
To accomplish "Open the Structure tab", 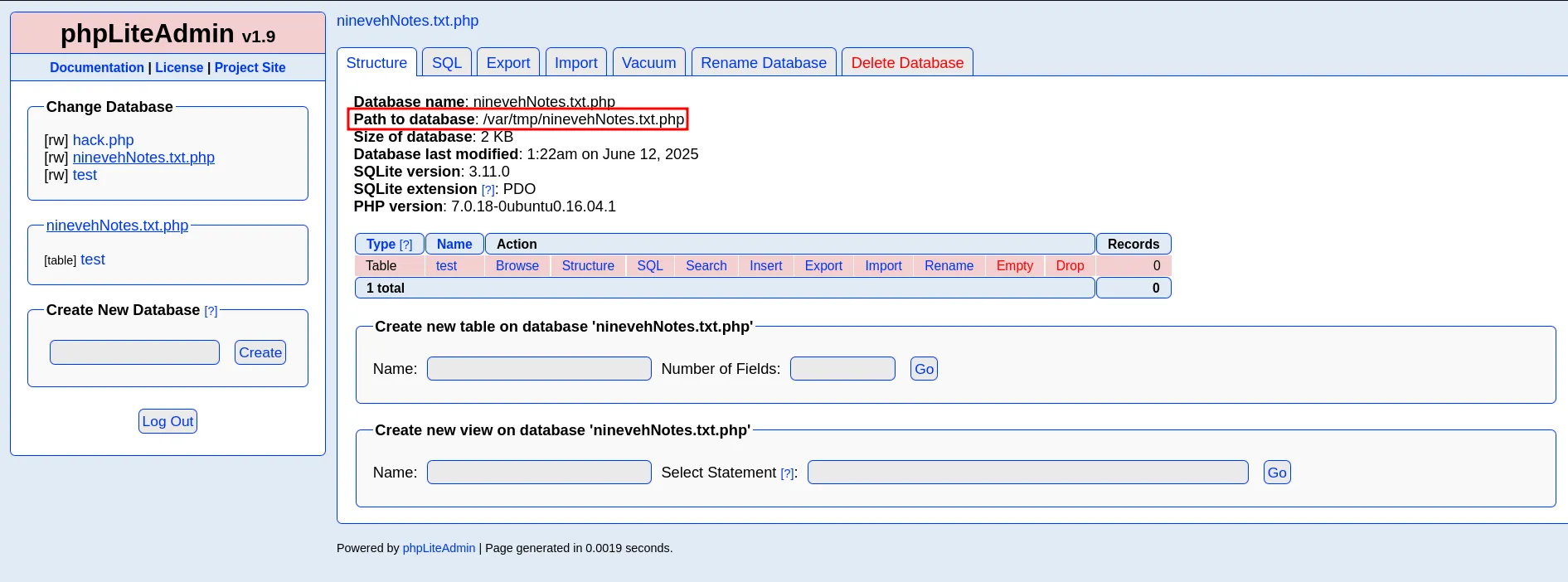I will (376, 63).
